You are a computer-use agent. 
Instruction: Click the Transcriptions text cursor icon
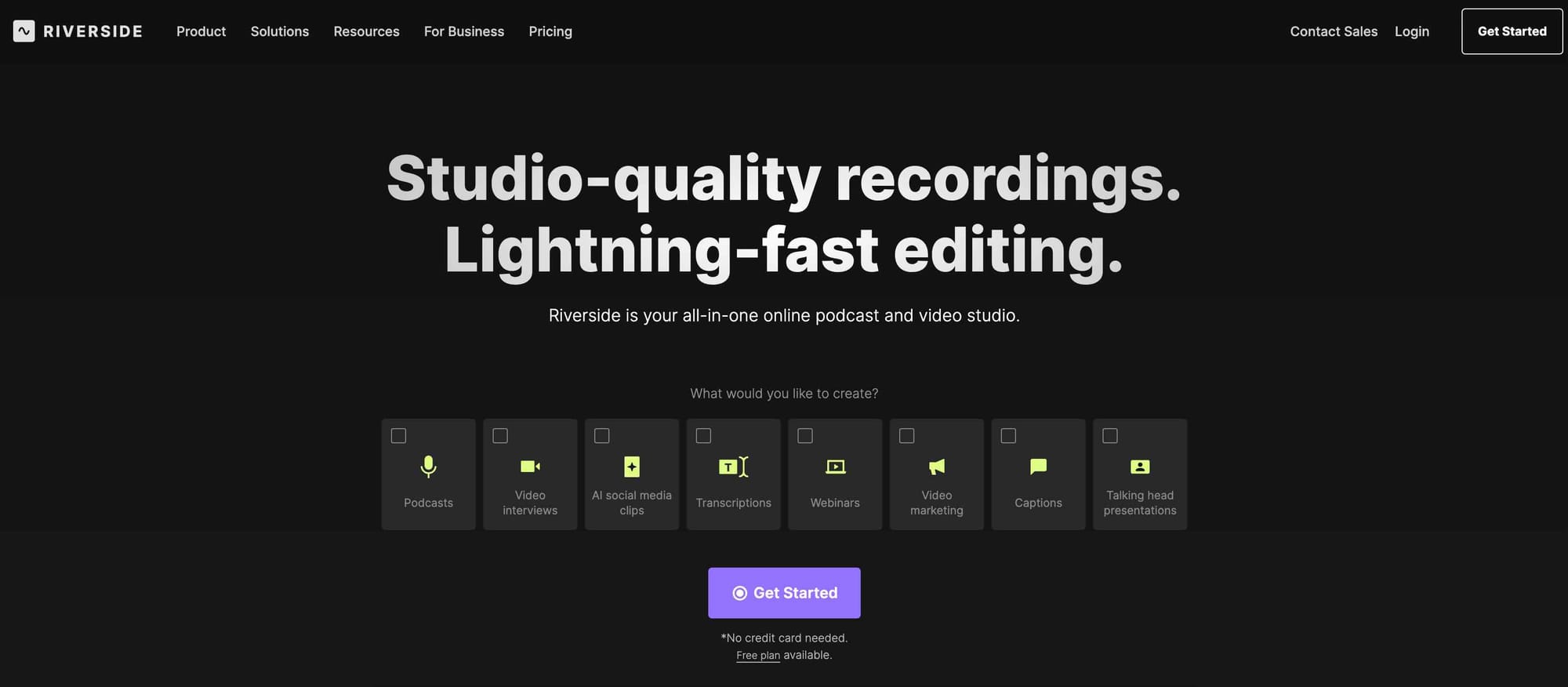point(734,467)
